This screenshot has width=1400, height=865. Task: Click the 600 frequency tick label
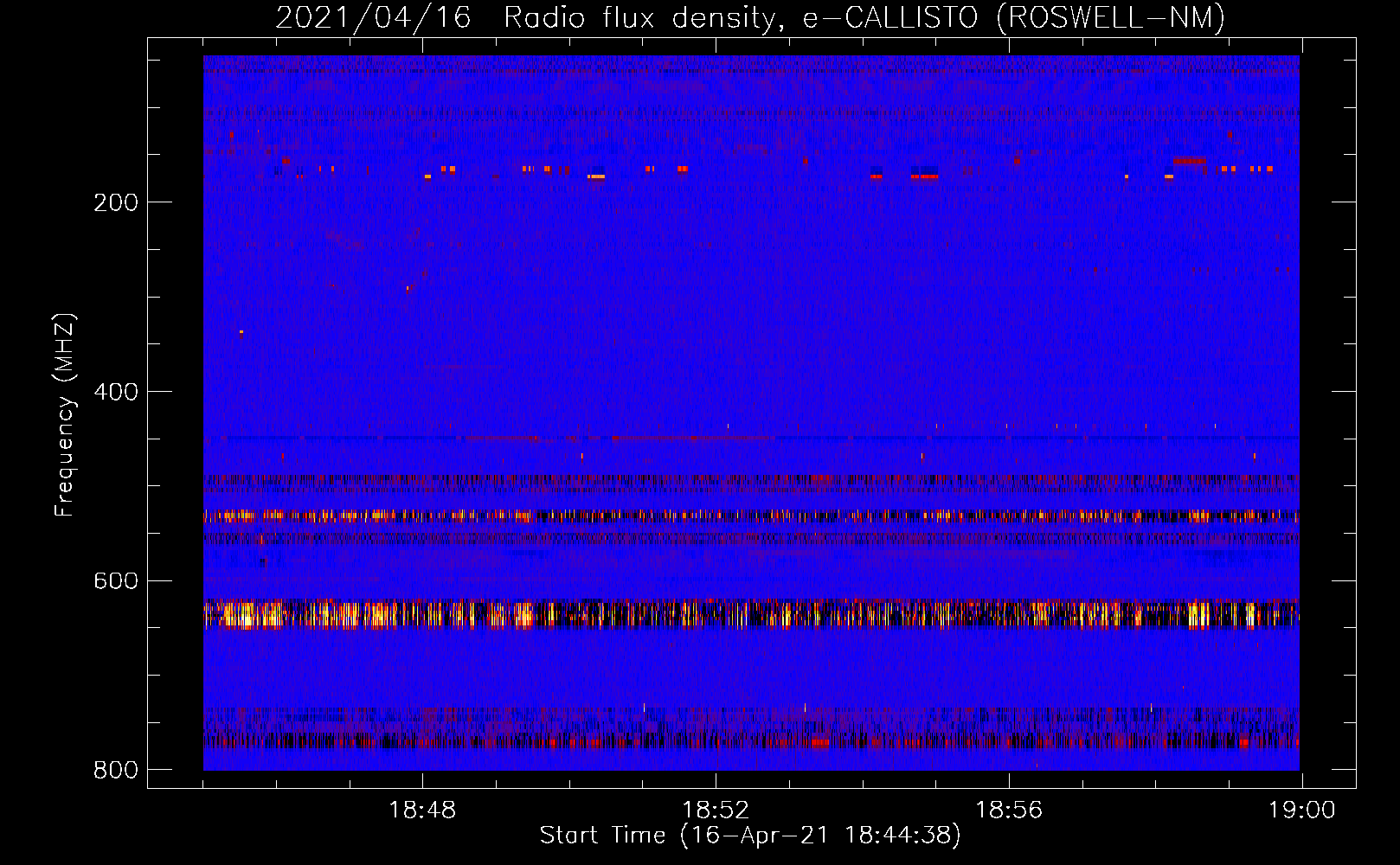tap(116, 580)
